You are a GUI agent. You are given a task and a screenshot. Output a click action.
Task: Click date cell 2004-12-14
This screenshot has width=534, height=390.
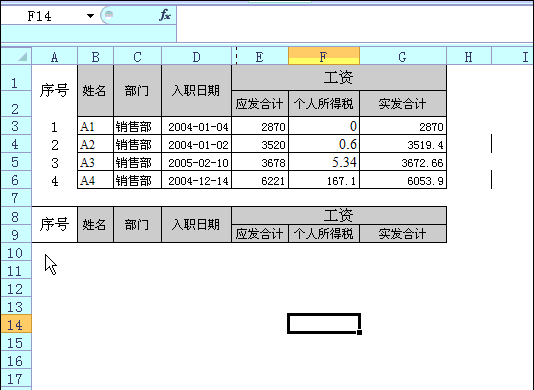click(197, 180)
